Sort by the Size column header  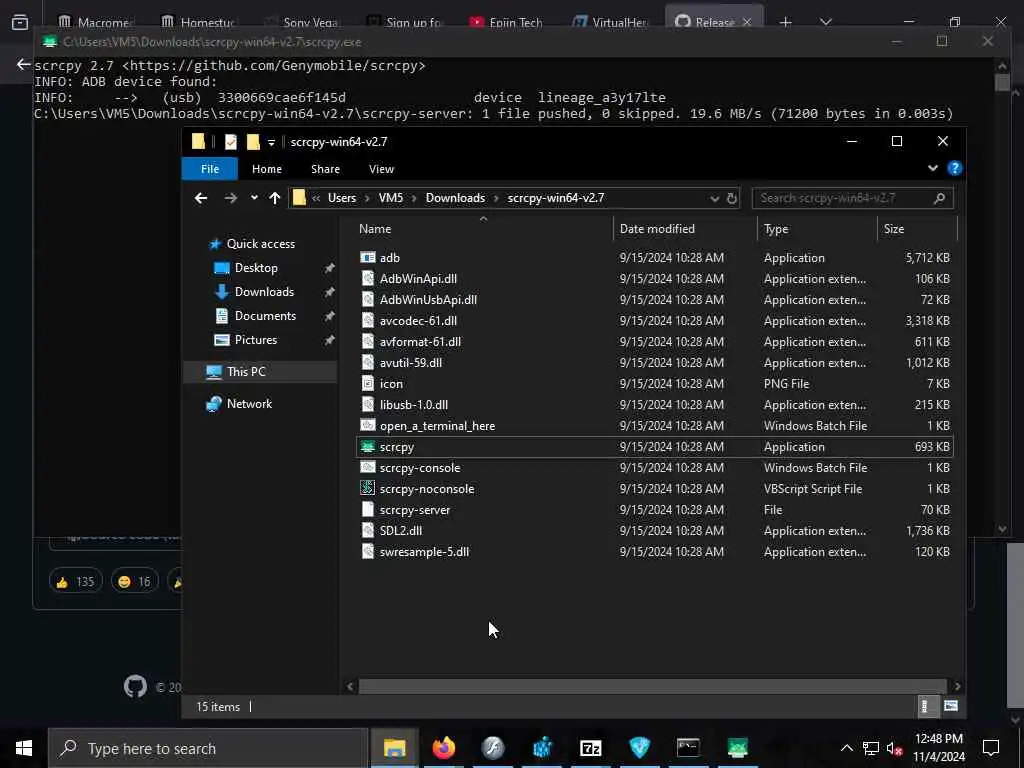893,229
